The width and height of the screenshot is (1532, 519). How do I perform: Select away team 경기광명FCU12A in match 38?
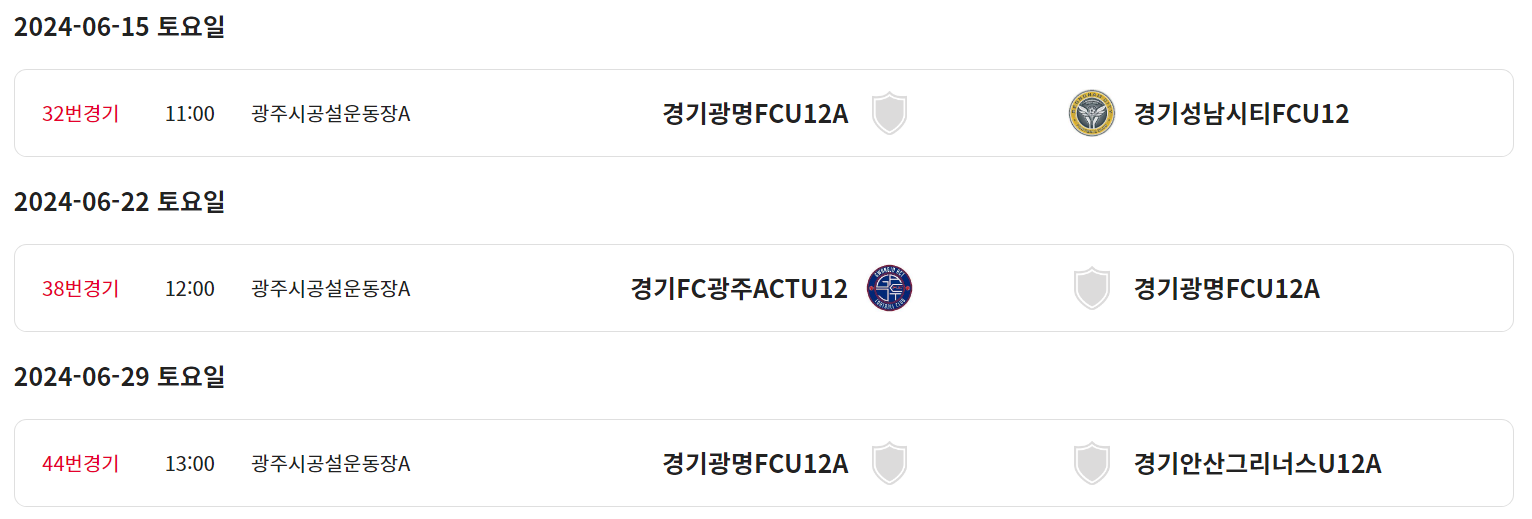[x=1227, y=289]
